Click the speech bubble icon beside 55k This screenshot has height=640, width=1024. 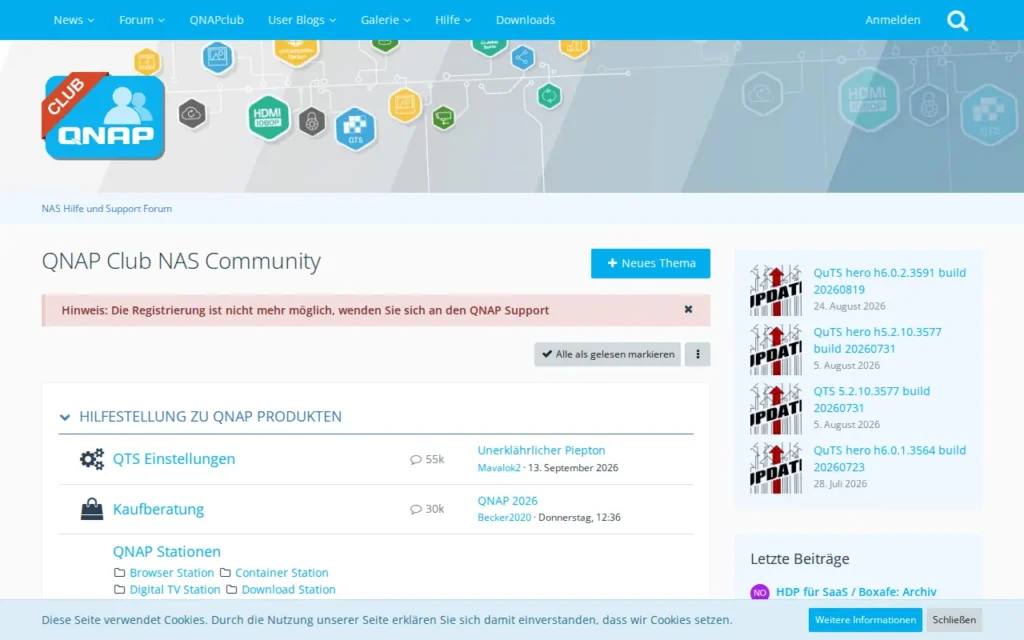(415, 460)
